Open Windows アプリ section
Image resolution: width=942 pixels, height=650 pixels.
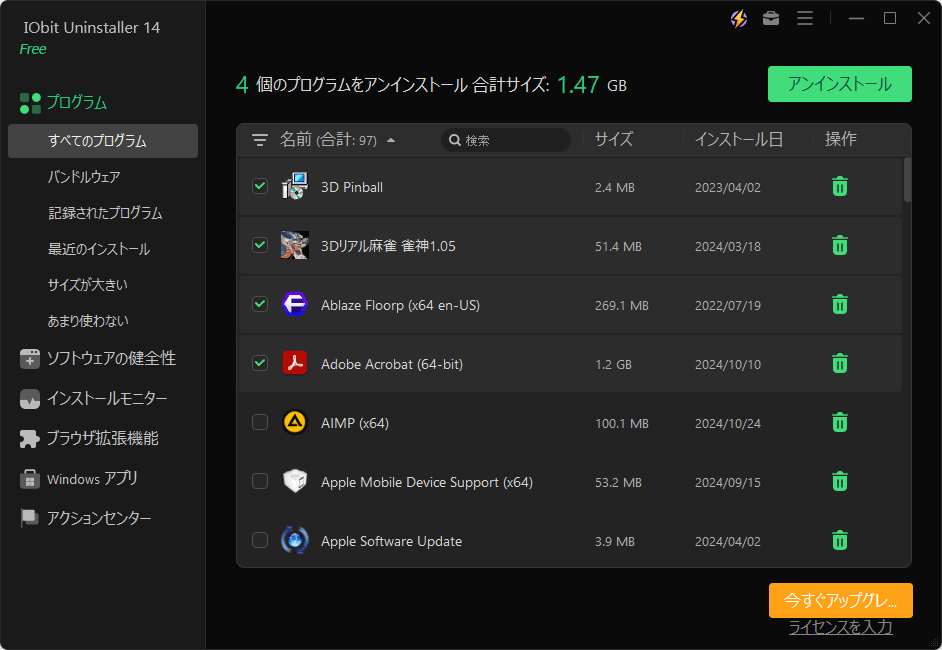click(79, 479)
